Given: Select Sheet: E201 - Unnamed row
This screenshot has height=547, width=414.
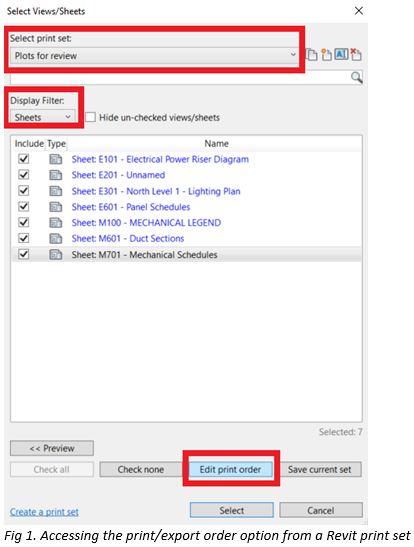Looking at the screenshot, I should click(187, 175).
